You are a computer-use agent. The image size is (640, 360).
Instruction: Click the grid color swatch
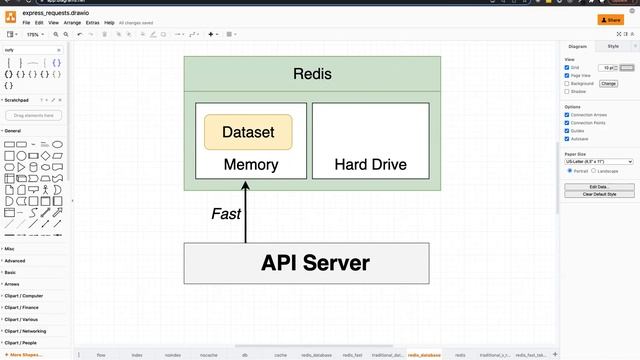pyautogui.click(x=627, y=67)
